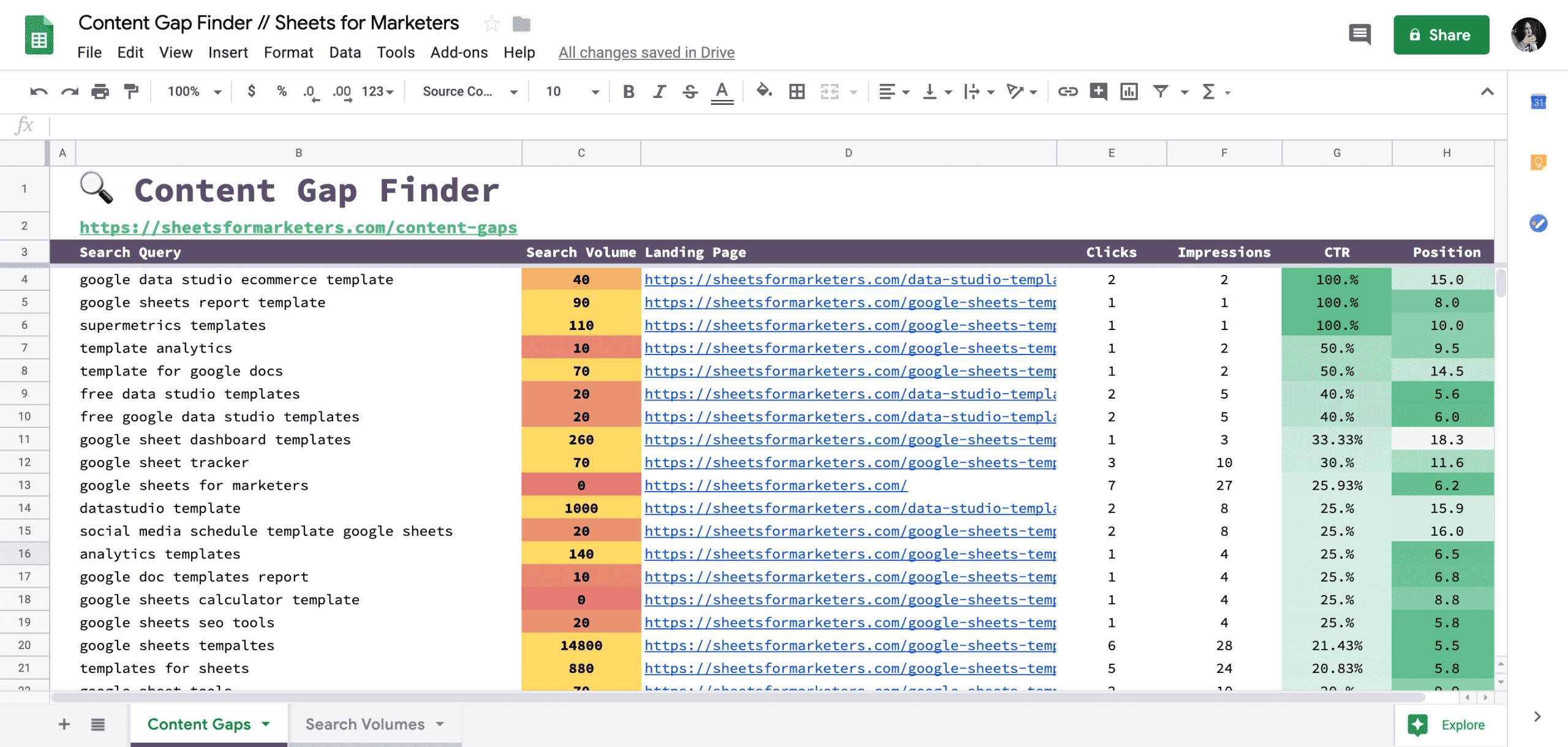Open the sheetsformarketers.com/ homepage link
The height and width of the screenshot is (747, 1568).
tap(776, 486)
